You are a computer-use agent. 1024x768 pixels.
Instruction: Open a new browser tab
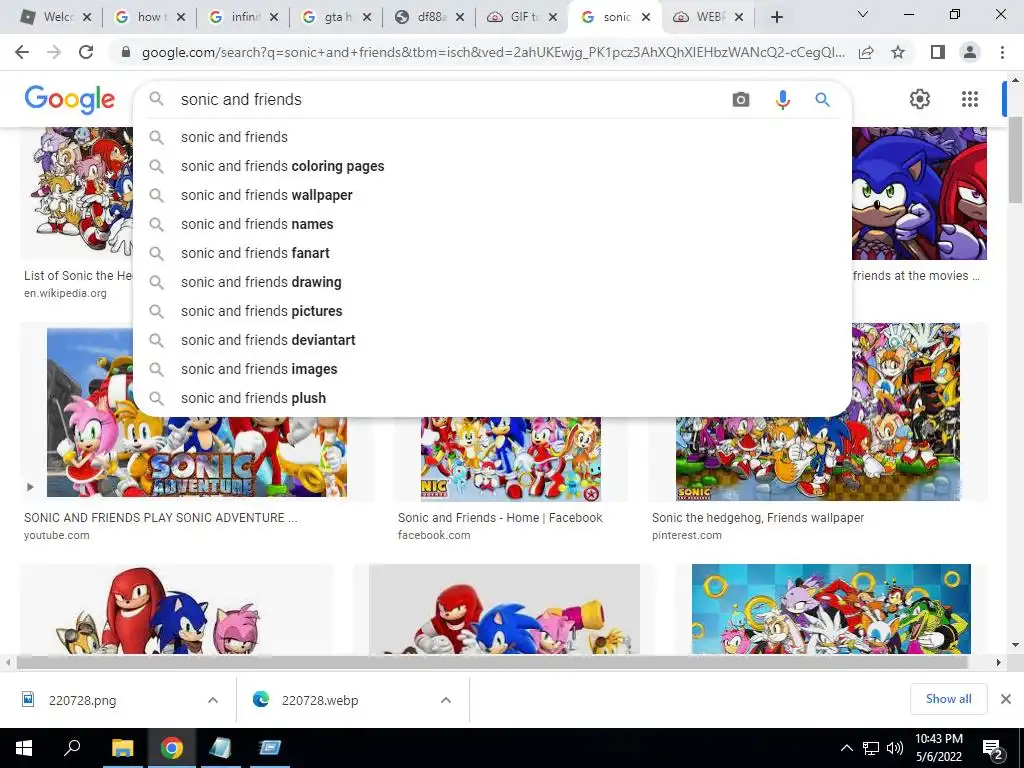(776, 17)
